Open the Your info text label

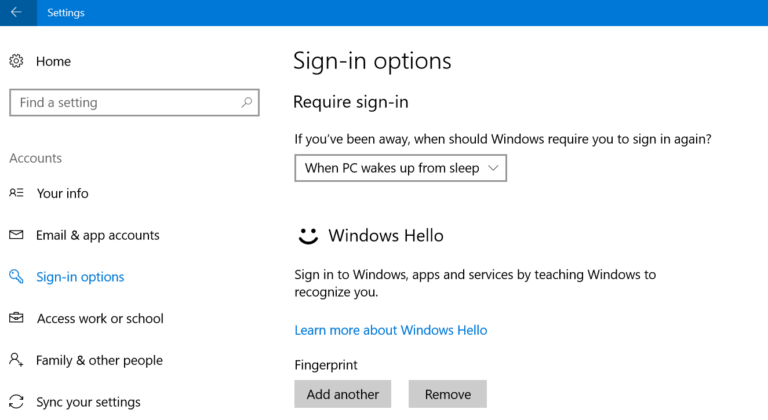tap(63, 193)
